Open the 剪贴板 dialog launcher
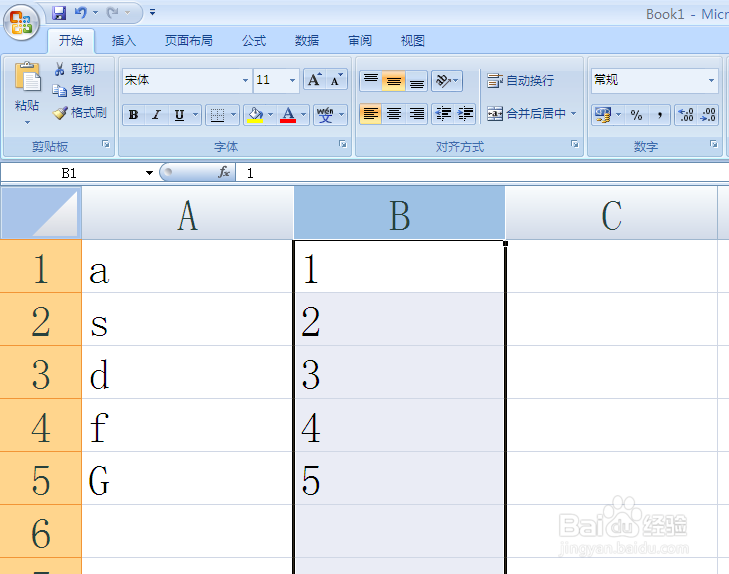 (106, 144)
